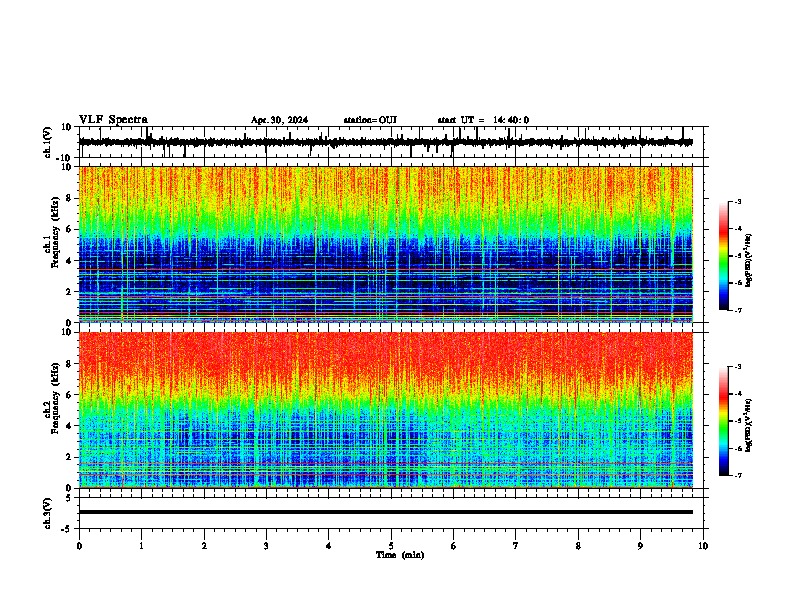Click the ch.1 color bar log(PSD) label
This screenshot has width=792, height=612.
click(748, 260)
